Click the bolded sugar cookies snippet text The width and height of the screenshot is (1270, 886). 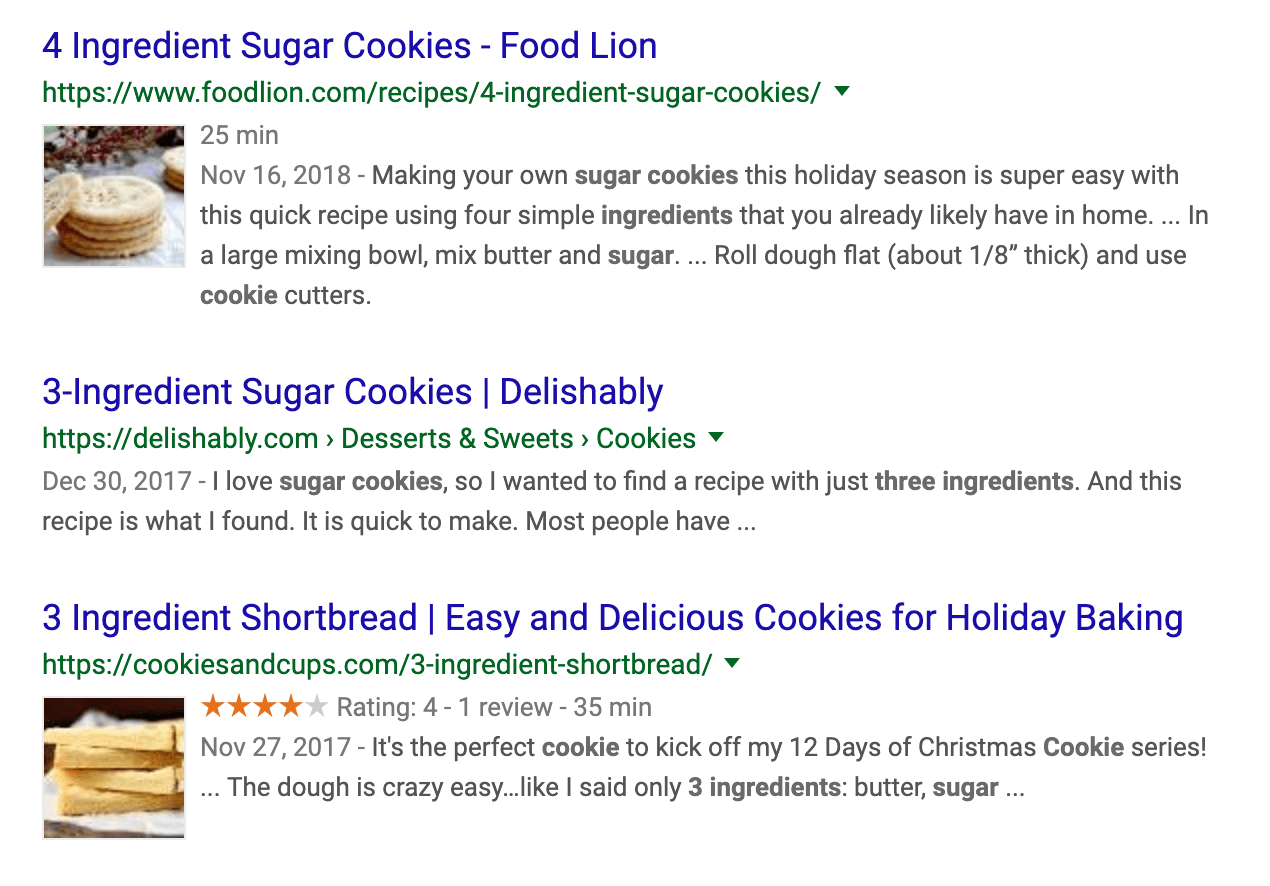tap(655, 175)
